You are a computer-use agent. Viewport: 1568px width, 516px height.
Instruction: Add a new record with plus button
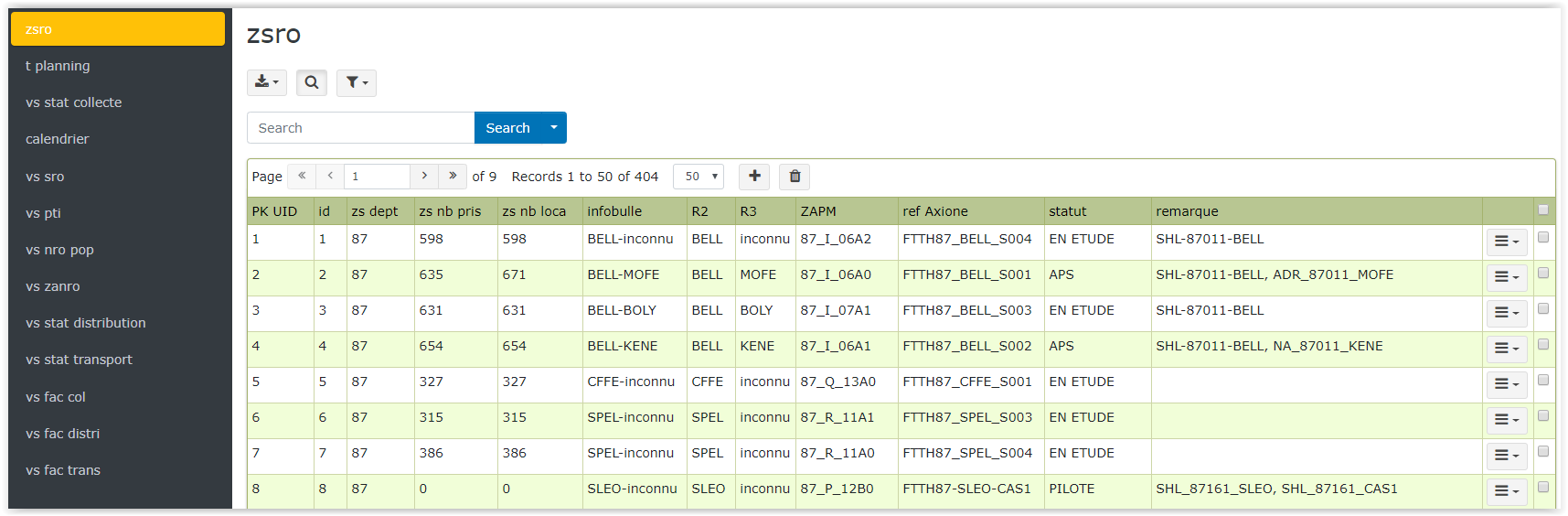tap(754, 176)
